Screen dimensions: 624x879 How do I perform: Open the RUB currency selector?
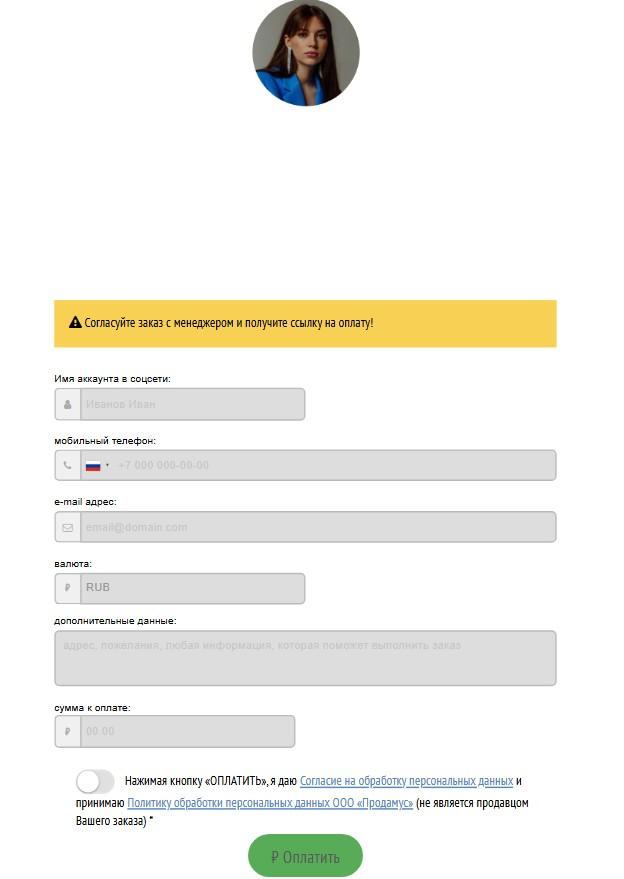pyautogui.click(x=190, y=589)
